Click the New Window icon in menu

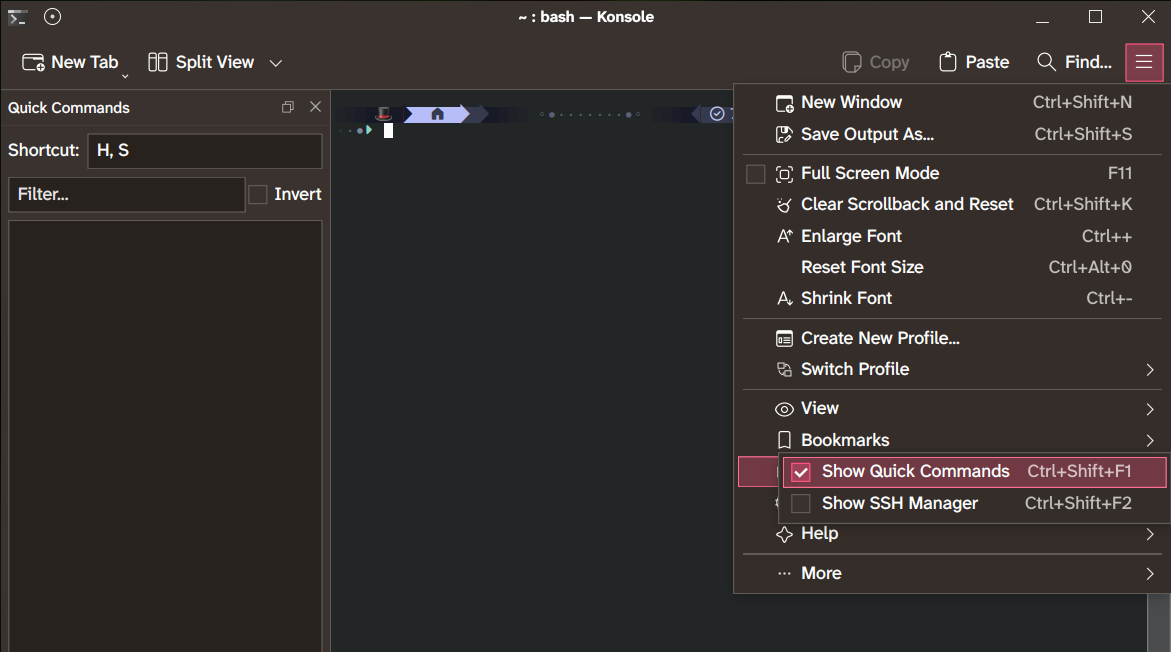click(x=784, y=103)
